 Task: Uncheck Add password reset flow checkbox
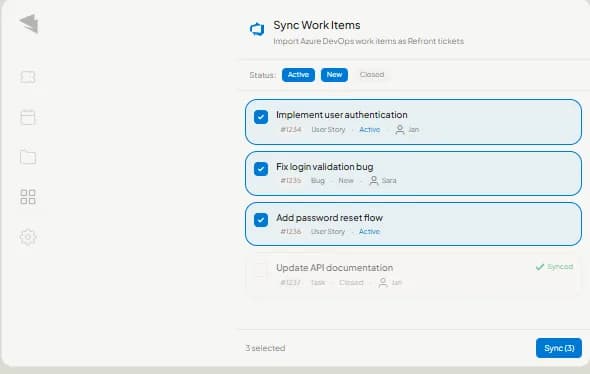[261, 220]
